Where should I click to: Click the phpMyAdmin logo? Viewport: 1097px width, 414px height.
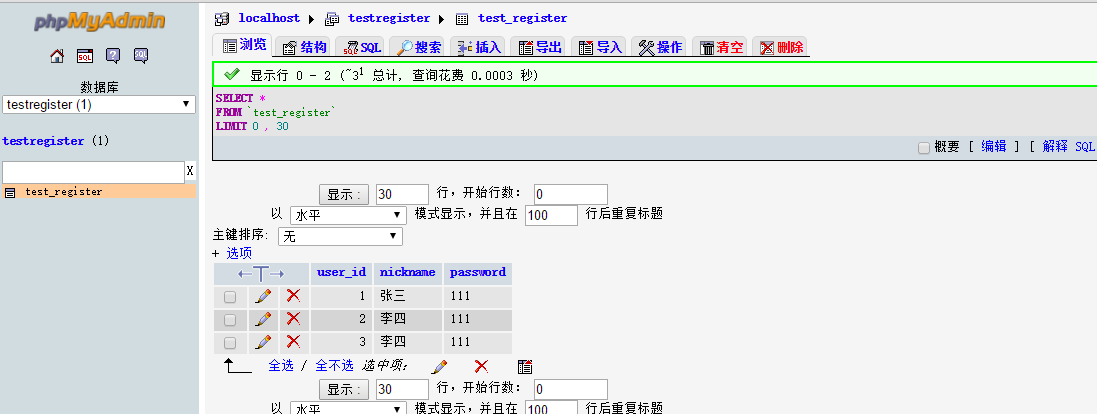coord(99,20)
